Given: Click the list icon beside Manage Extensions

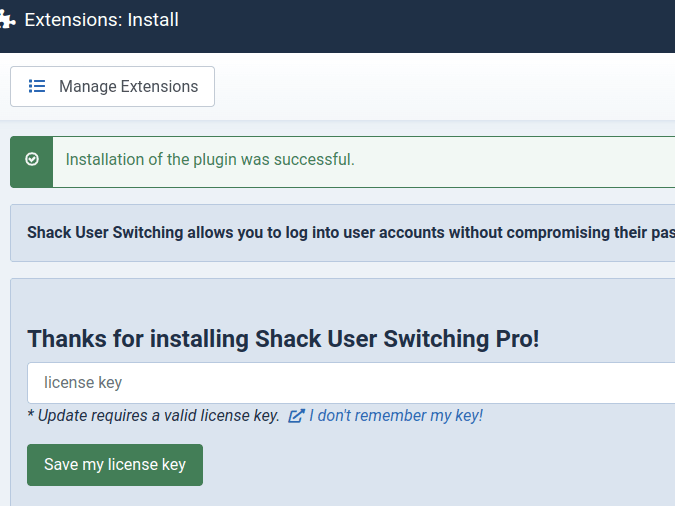Looking at the screenshot, I should tap(37, 86).
